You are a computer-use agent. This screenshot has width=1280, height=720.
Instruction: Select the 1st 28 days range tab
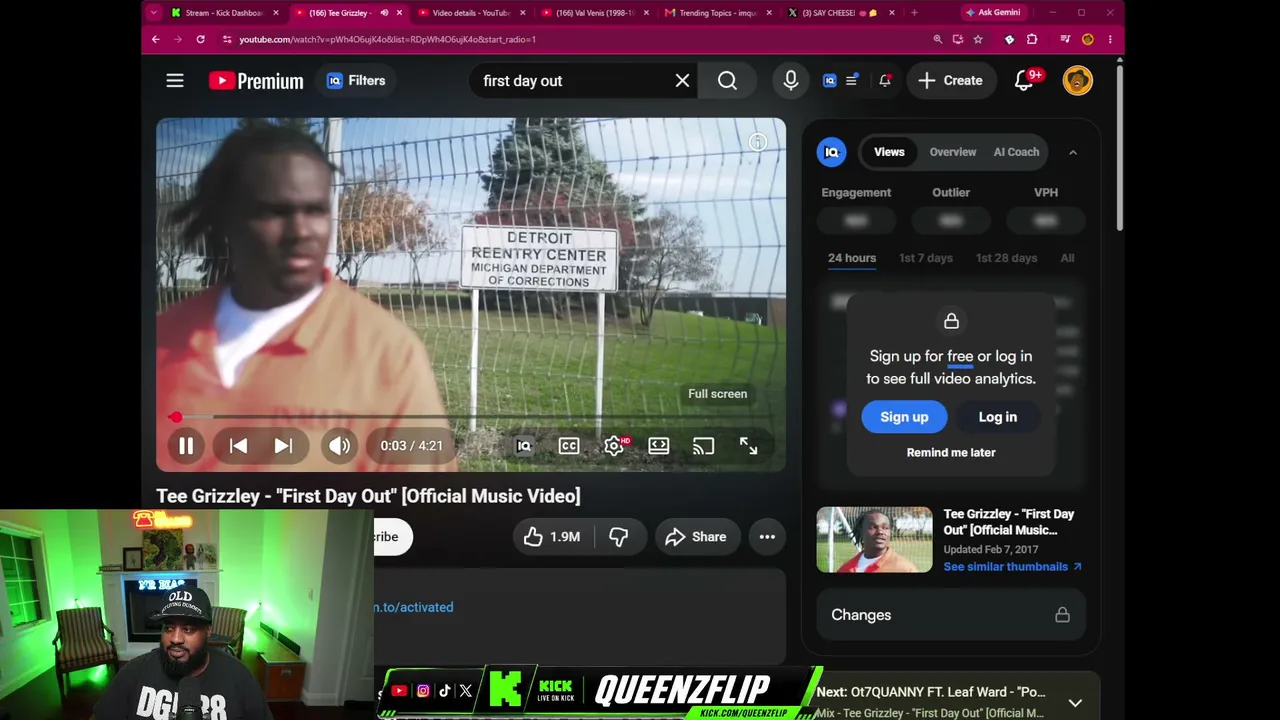(x=1006, y=258)
